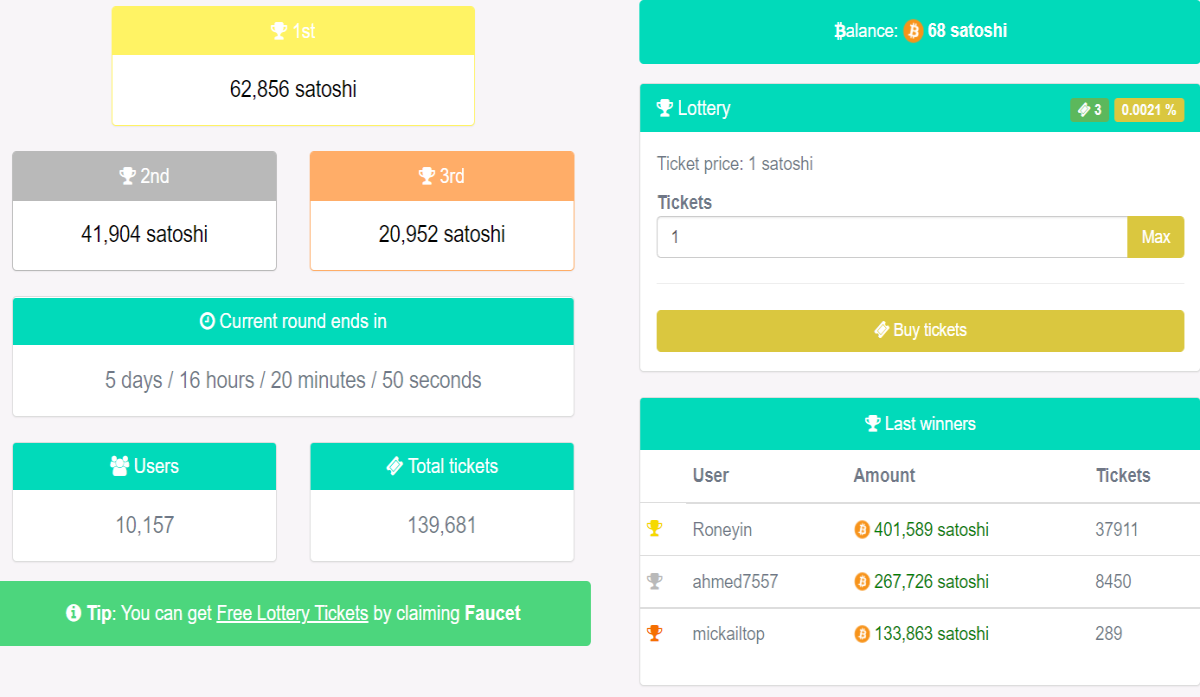Click the green ticket count badge showing 3

coord(1089,110)
